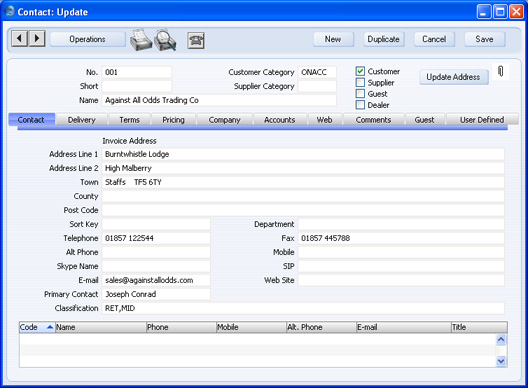The image size is (528, 388).
Task: Click the Code column sort arrow
Action: (x=50, y=327)
